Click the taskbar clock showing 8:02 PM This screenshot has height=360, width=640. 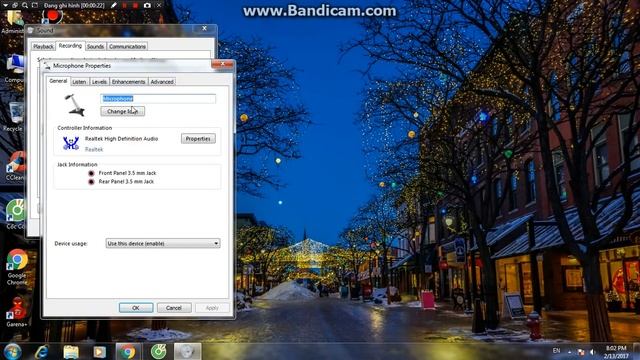click(616, 352)
